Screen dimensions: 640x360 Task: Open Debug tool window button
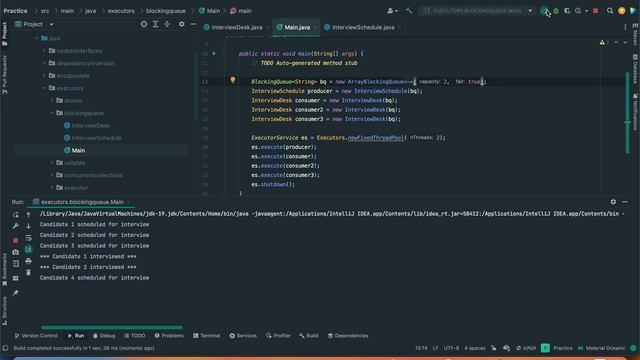[x=104, y=336]
